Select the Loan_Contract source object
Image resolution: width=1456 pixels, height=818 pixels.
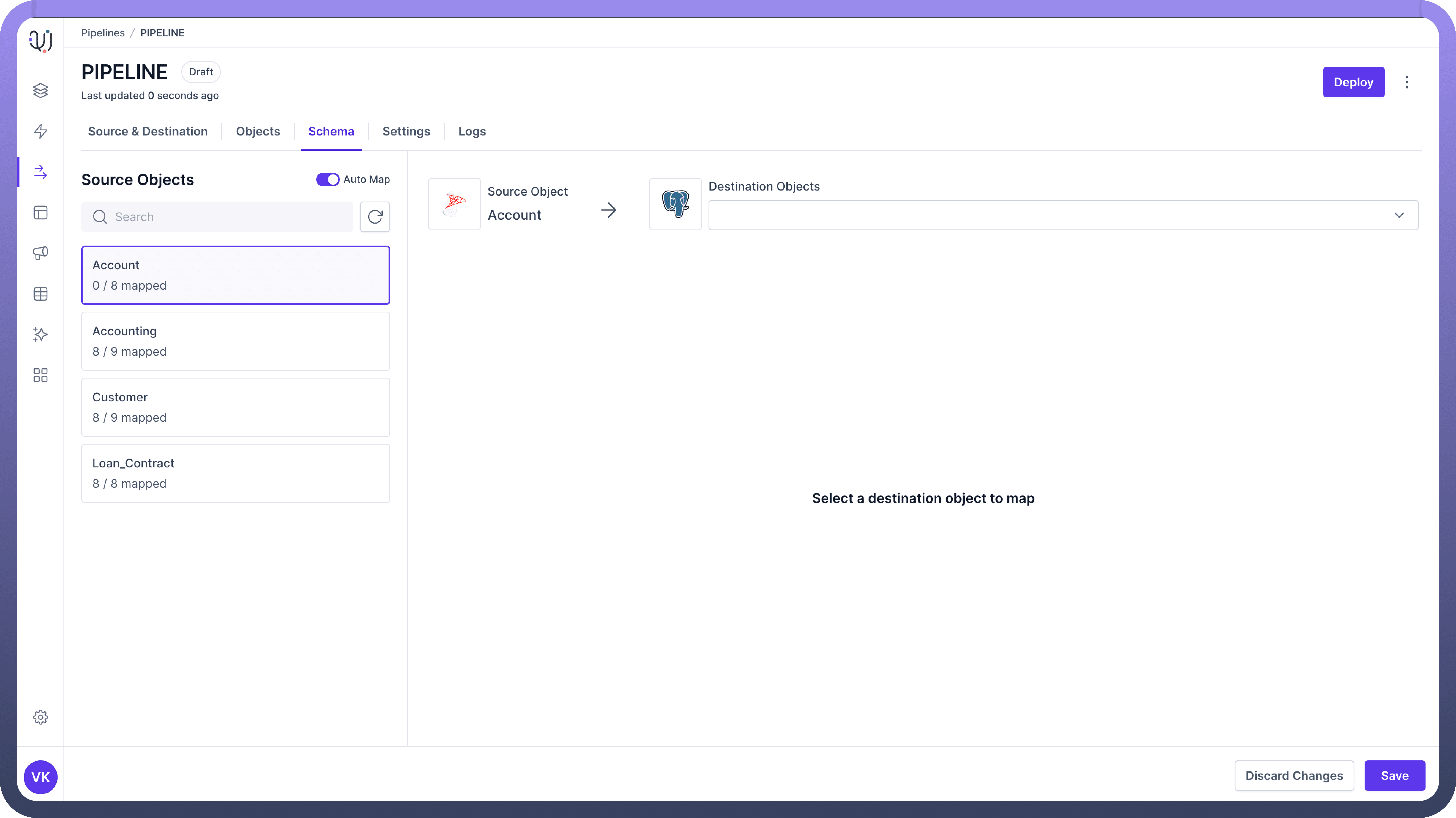click(235, 473)
